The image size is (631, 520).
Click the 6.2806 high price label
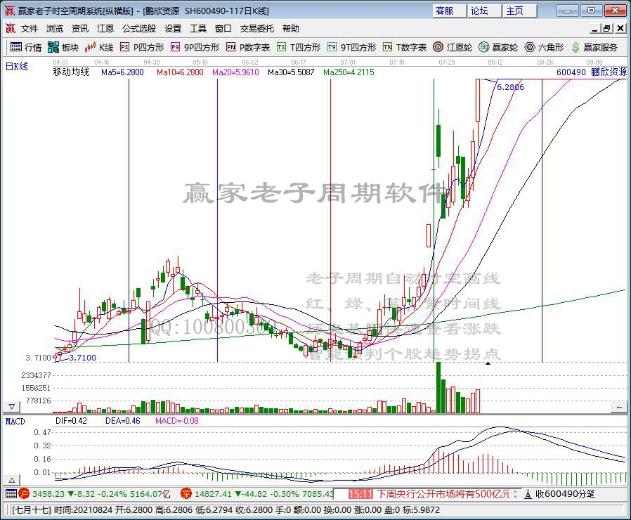[x=510, y=87]
